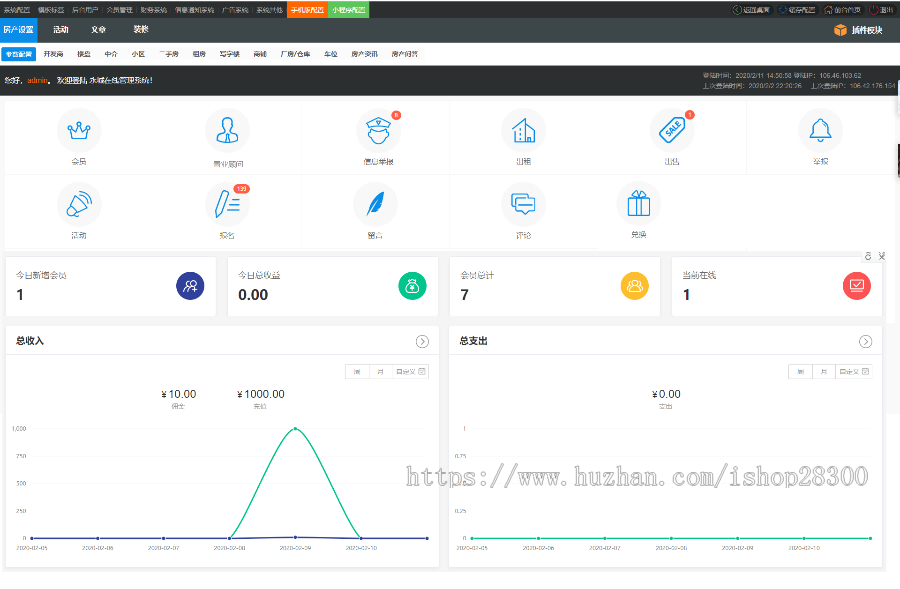Image resolution: width=900 pixels, height=589 pixels.
Task: Click the total members count 7
Action: point(464,295)
